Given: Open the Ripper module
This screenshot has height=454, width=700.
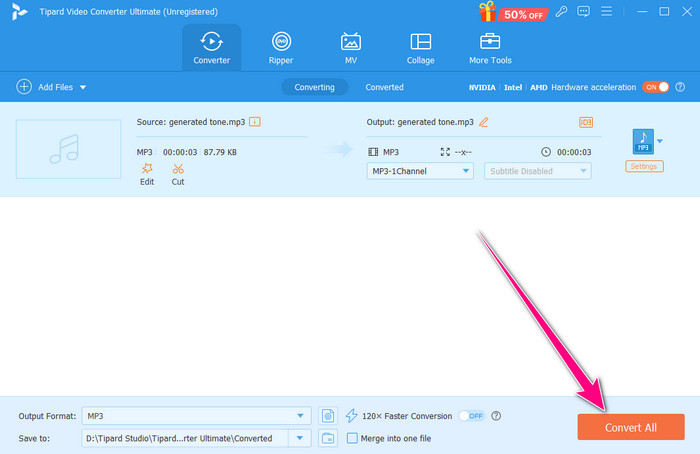Looking at the screenshot, I should pyautogui.click(x=281, y=47).
